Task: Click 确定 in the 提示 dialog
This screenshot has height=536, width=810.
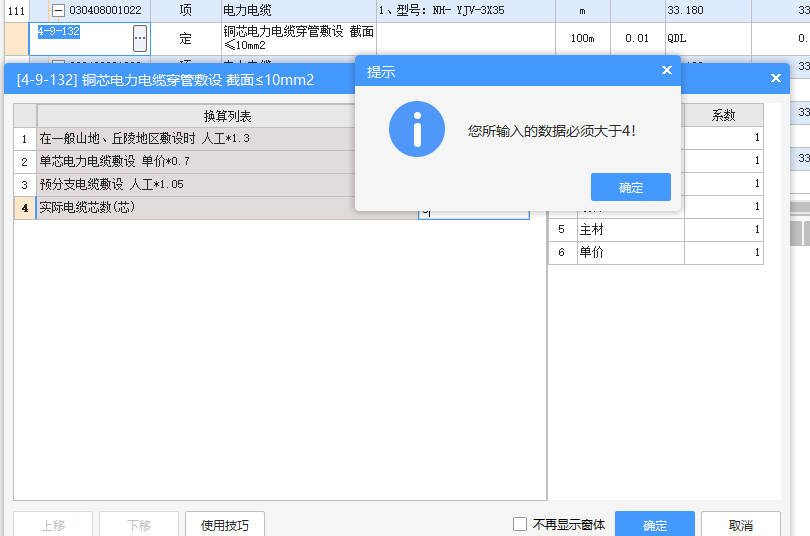Action: [631, 187]
